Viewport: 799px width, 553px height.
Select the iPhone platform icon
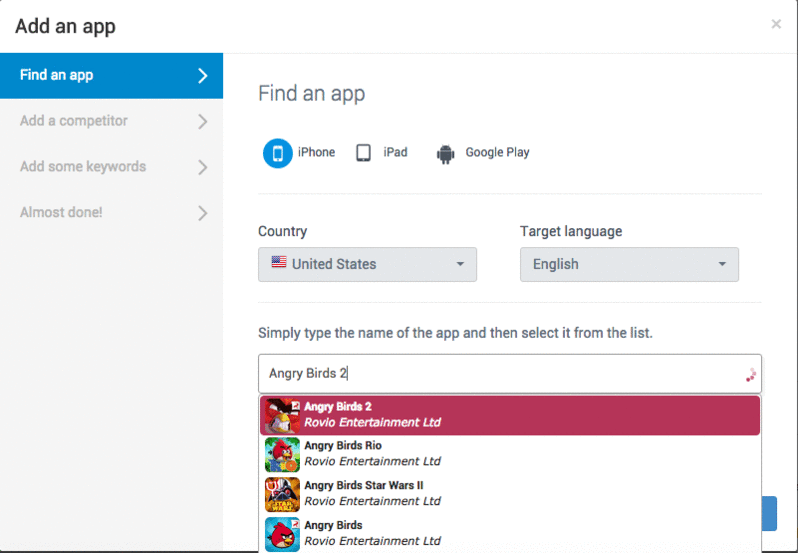(x=278, y=153)
